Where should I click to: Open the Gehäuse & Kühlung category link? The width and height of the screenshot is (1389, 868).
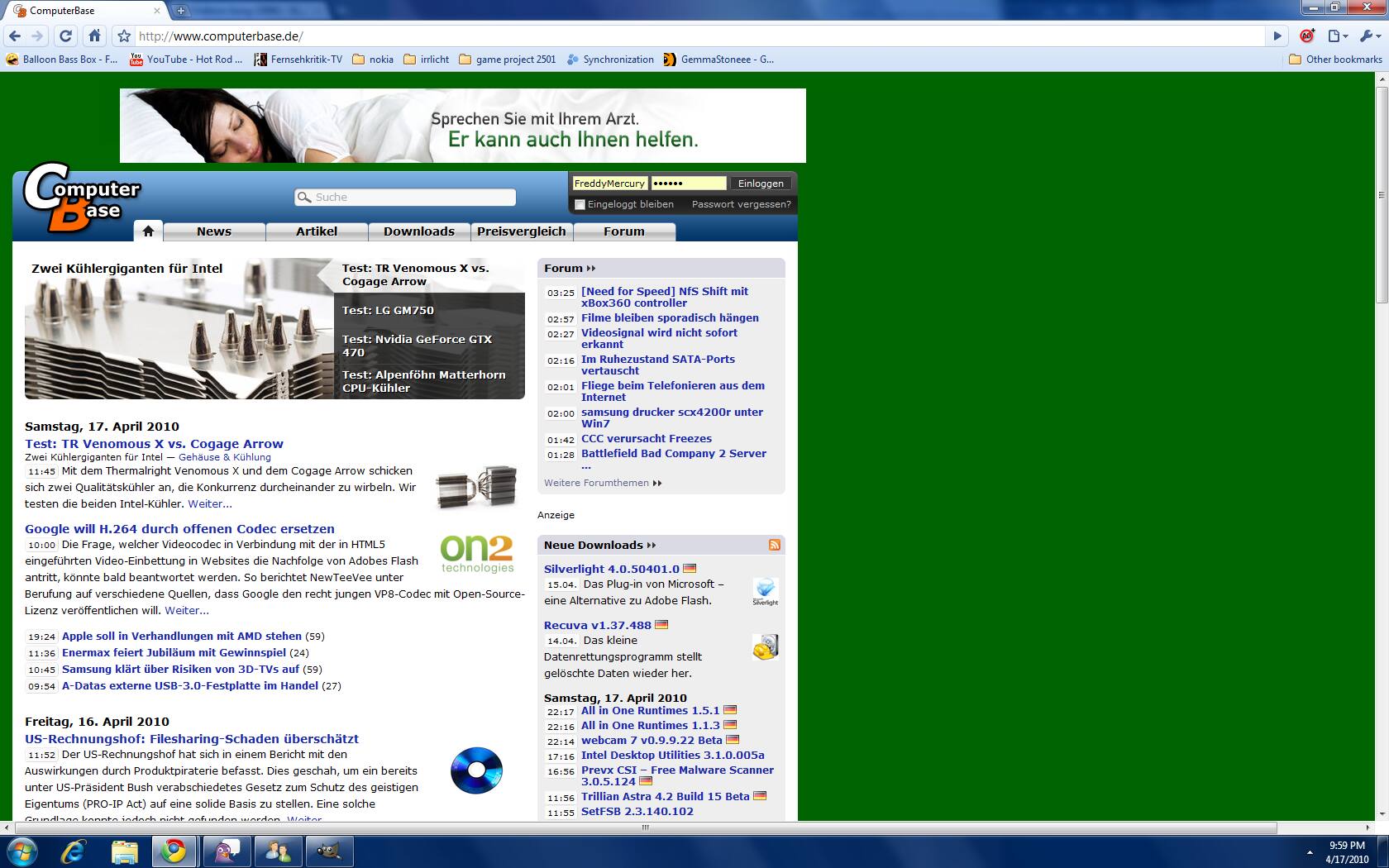pos(225,457)
